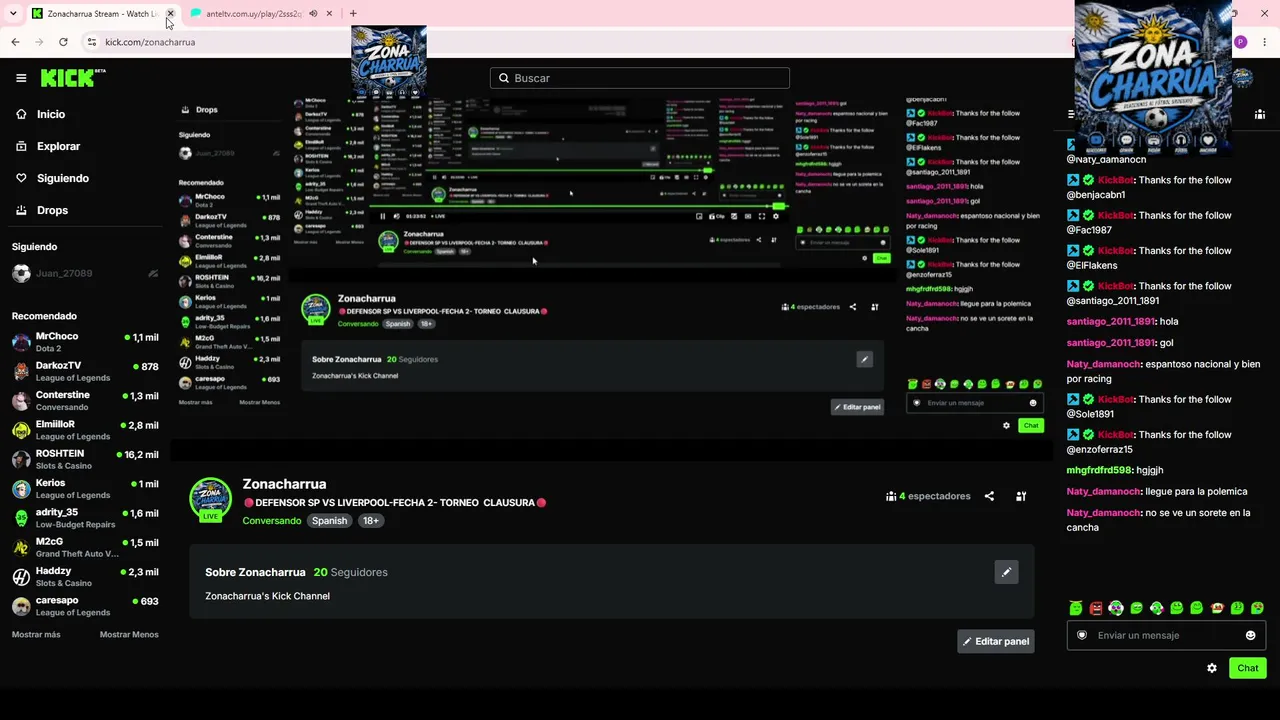Click santiago_2011_1891 in the "hola" message
The image size is (1280, 720).
point(1111,322)
